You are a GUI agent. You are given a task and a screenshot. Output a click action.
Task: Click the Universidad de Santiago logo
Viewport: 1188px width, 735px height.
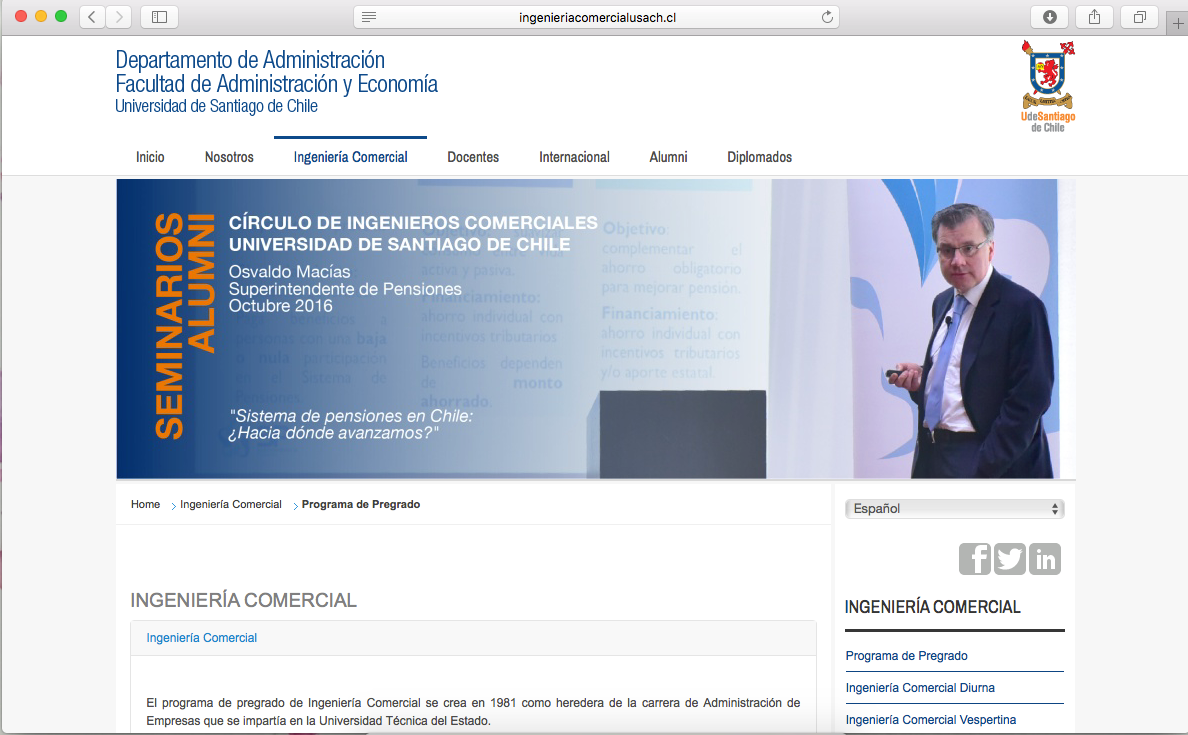1048,86
